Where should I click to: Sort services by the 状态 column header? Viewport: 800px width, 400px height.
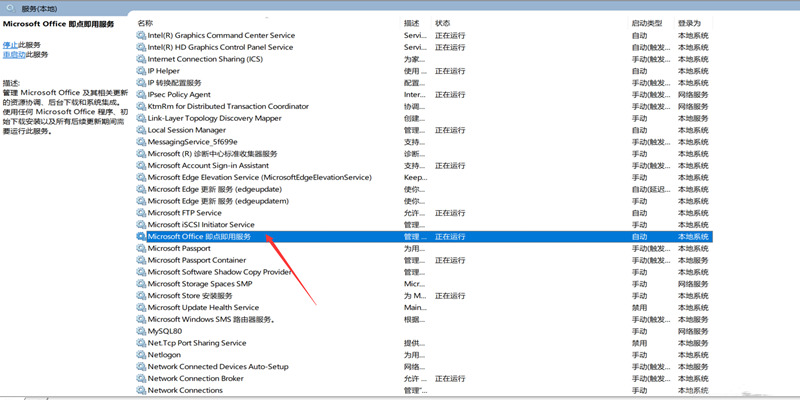click(x=443, y=22)
